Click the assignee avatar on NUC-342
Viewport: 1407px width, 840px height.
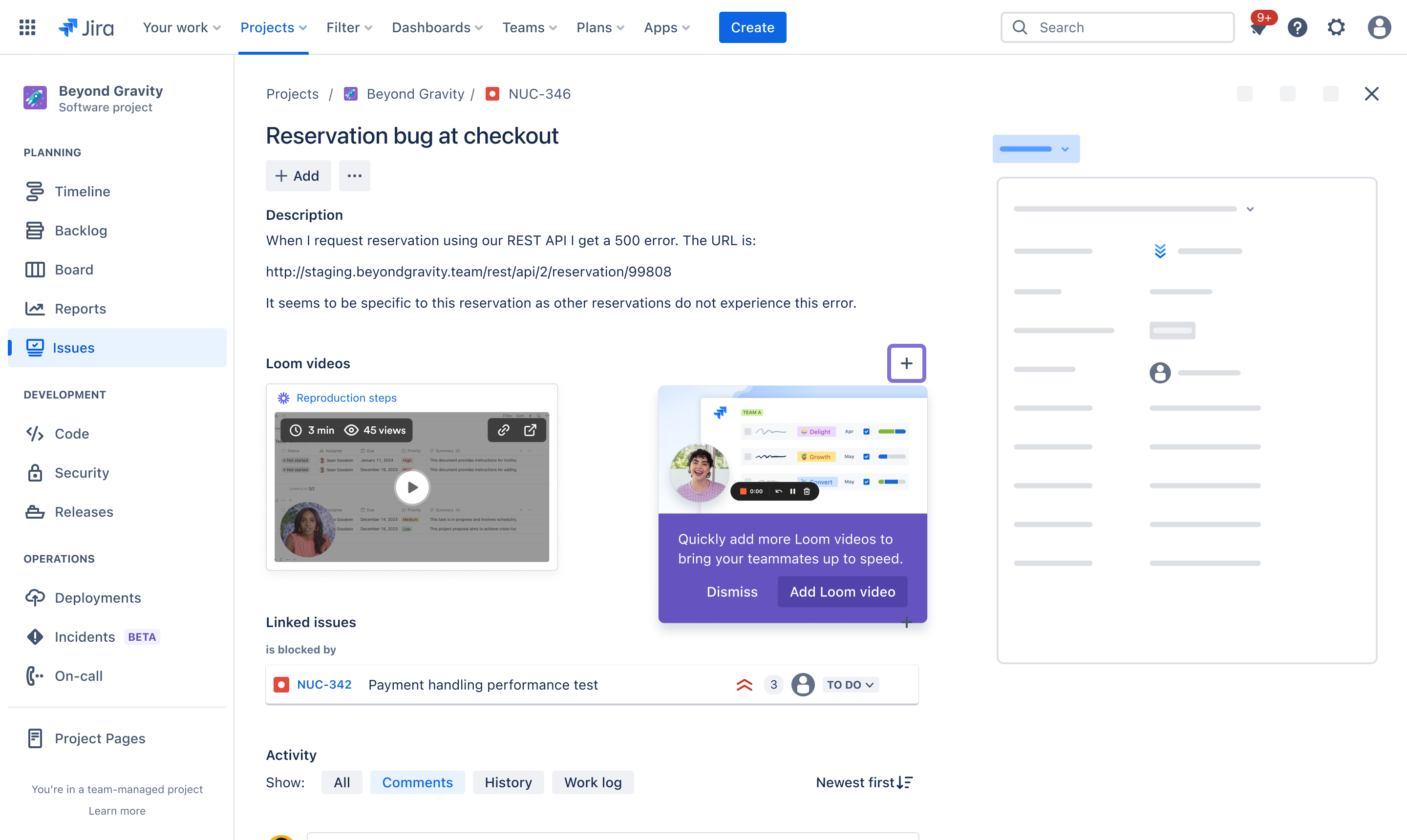tap(802, 685)
